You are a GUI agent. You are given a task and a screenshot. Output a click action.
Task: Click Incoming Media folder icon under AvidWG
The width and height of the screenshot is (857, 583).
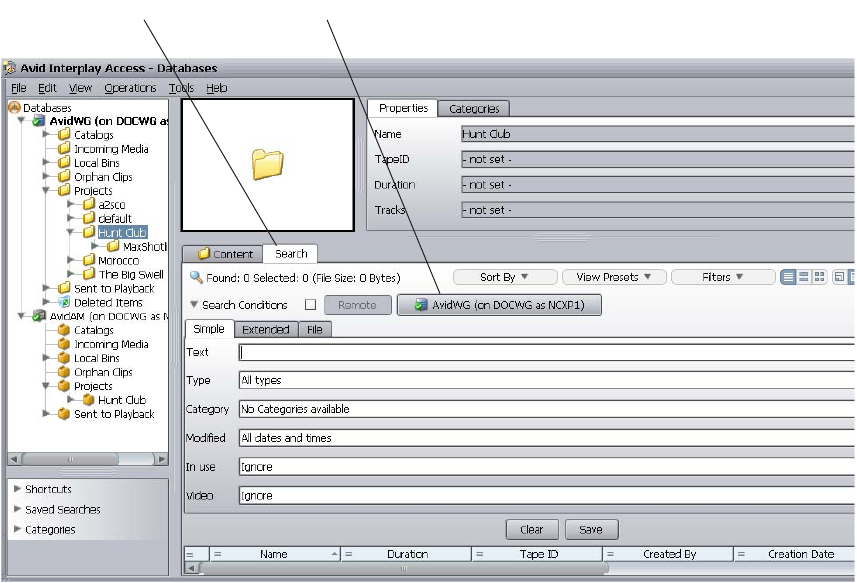pos(64,149)
